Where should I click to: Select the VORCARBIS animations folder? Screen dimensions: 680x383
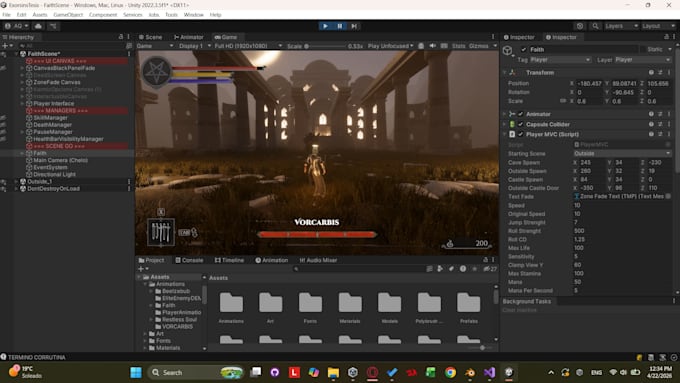coord(177,326)
